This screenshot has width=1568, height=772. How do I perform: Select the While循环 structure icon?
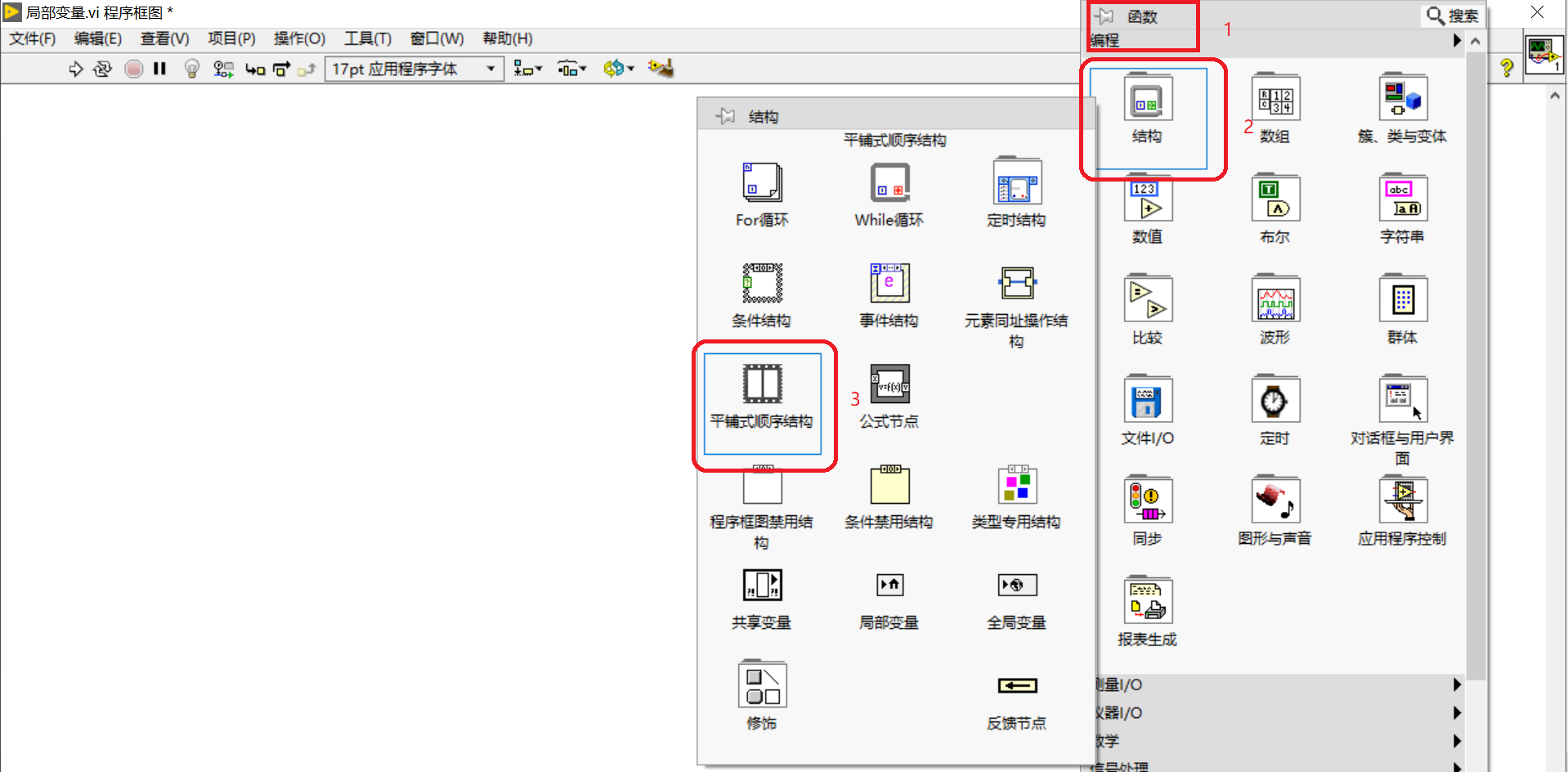point(889,182)
